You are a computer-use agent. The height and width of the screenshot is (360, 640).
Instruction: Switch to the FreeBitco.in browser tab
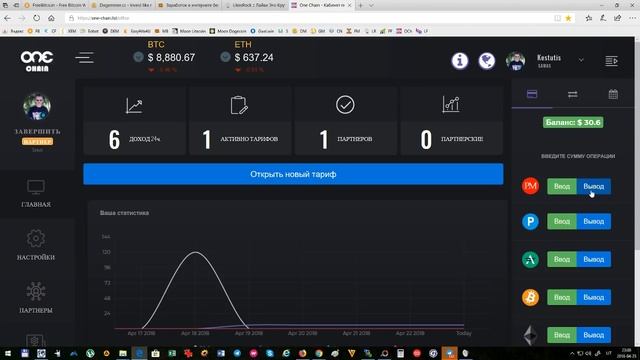(55, 5)
